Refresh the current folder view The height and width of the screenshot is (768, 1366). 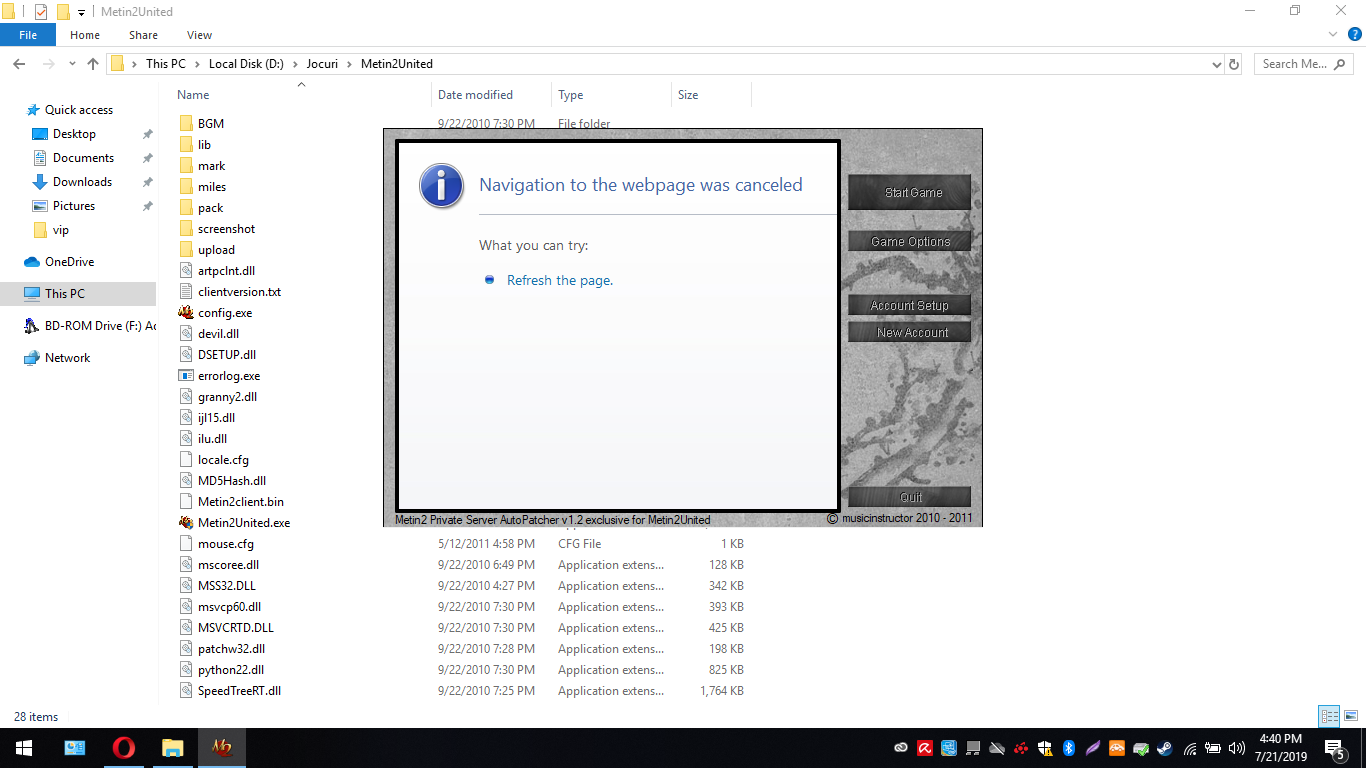[1234, 64]
